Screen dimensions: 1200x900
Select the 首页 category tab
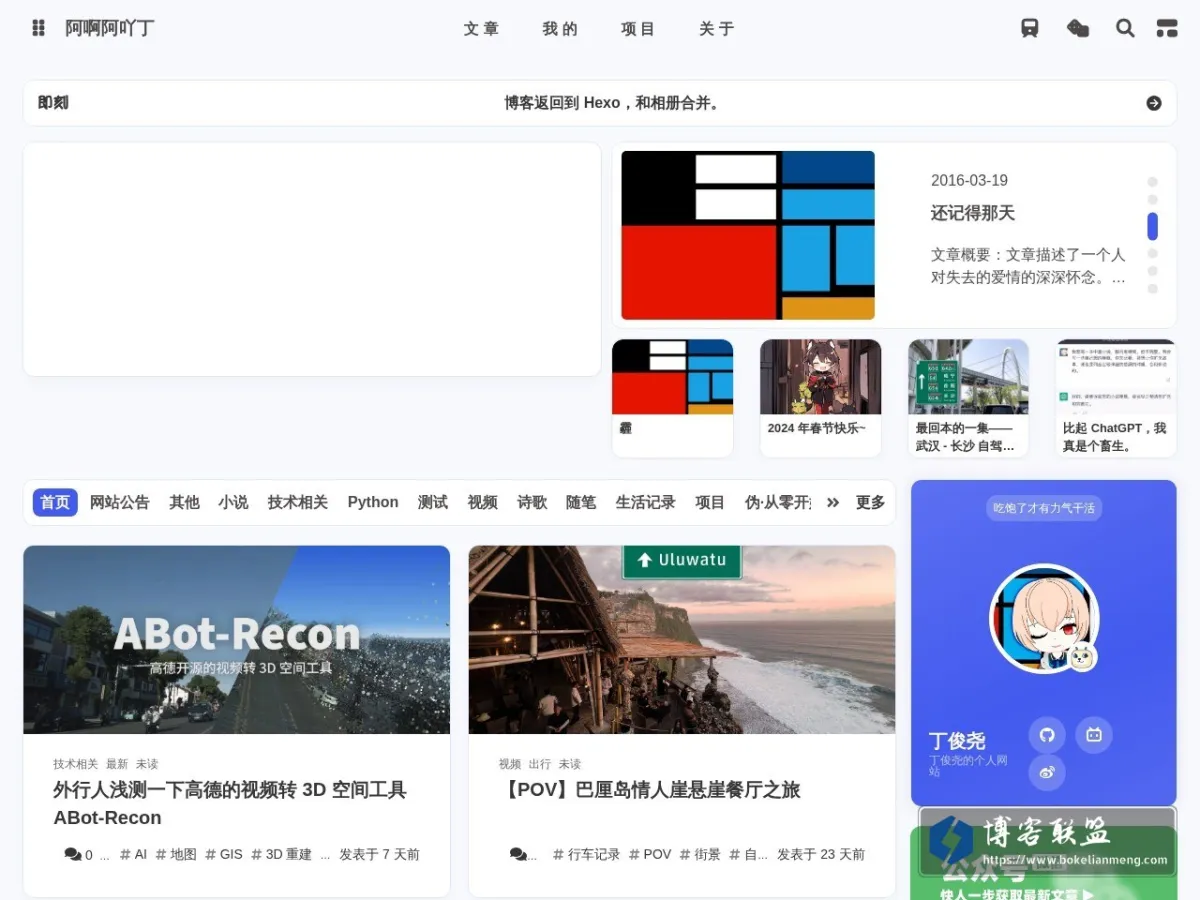[x=55, y=502]
